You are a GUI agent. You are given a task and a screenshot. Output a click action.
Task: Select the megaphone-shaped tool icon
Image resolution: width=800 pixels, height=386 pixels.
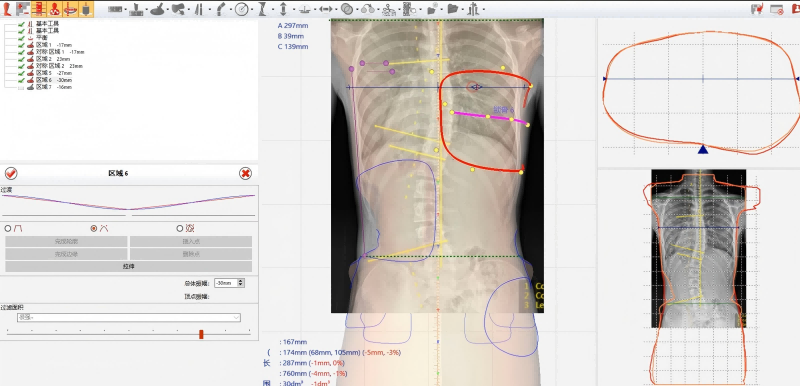[178, 9]
